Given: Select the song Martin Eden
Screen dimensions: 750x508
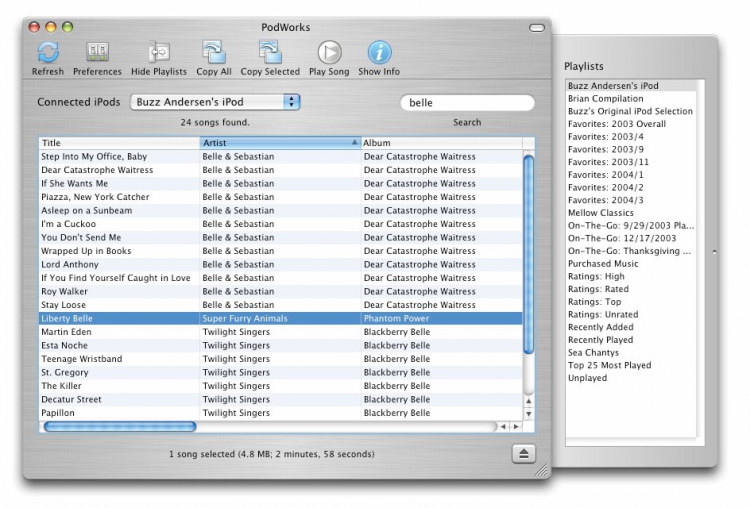Looking at the screenshot, I should click(67, 332).
